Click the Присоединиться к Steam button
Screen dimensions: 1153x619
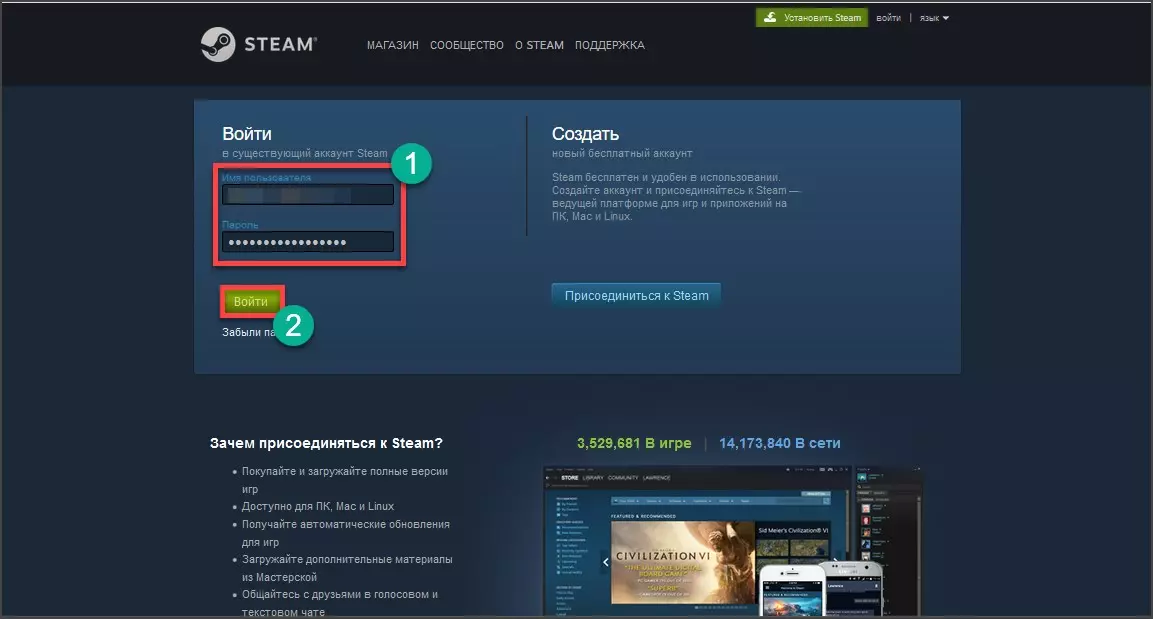tap(636, 296)
